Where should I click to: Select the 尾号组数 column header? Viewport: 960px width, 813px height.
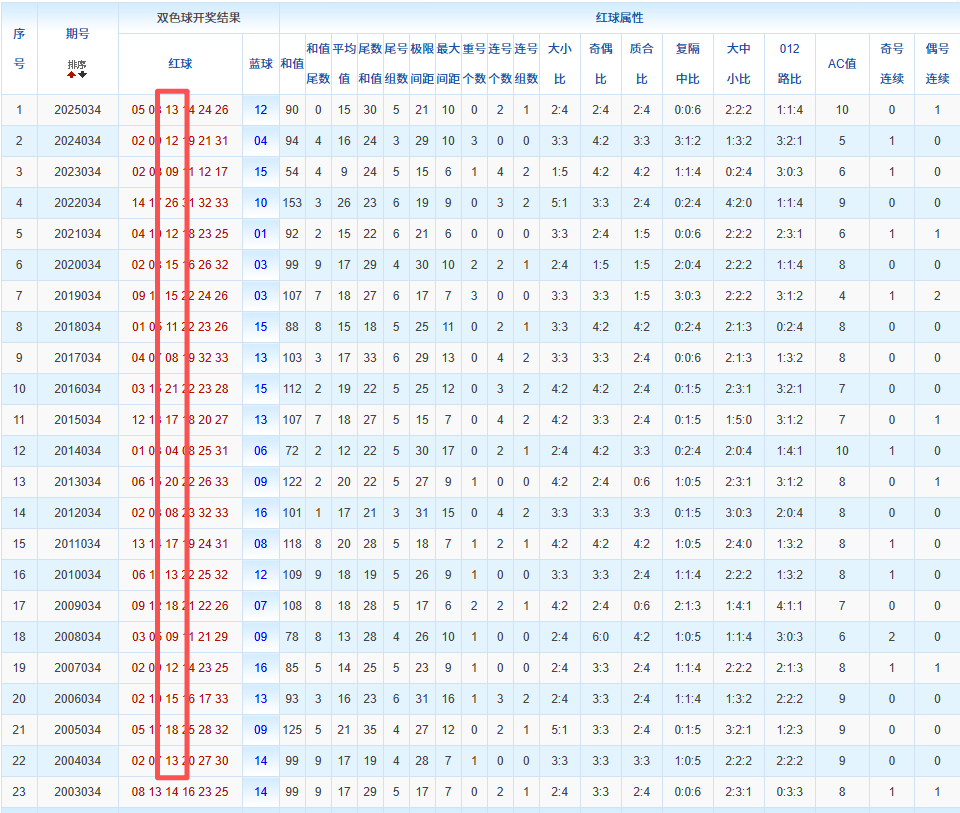tap(396, 64)
